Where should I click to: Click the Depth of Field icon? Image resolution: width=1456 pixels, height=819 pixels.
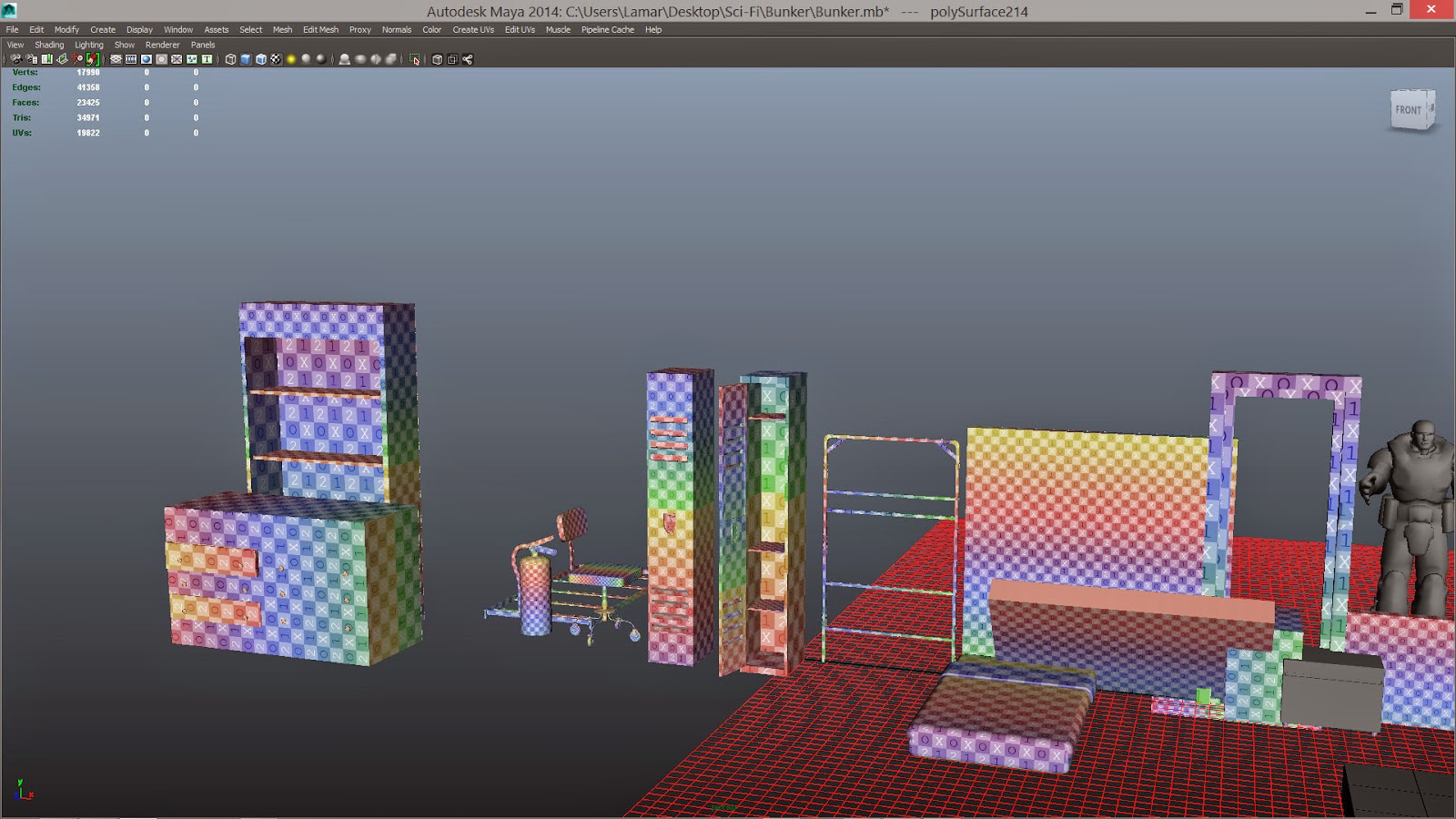[390, 59]
